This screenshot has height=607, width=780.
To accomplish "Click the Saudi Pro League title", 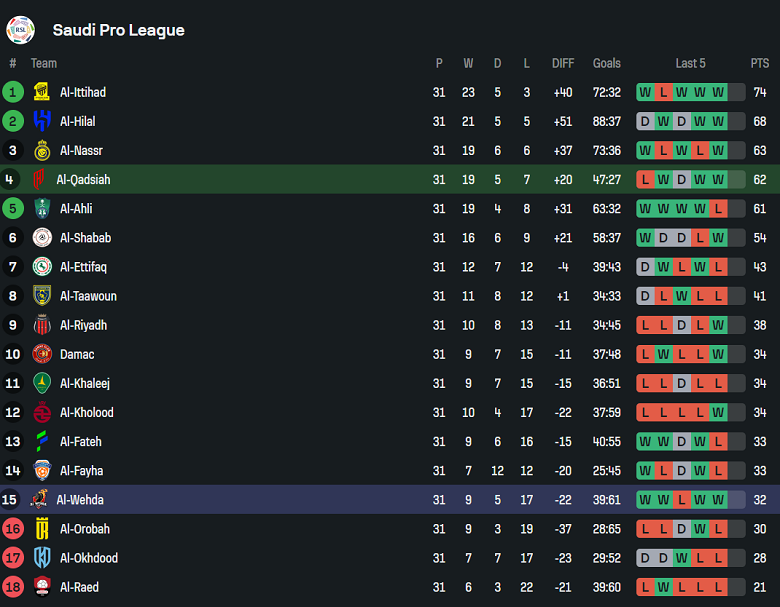I will [x=118, y=30].
